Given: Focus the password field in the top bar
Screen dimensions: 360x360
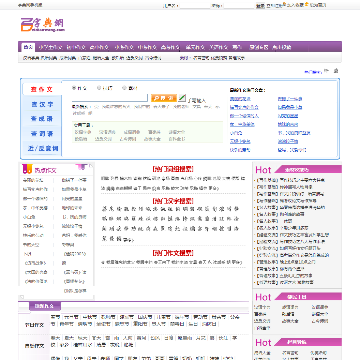Looking at the screenshot, I should [x=239, y=5].
